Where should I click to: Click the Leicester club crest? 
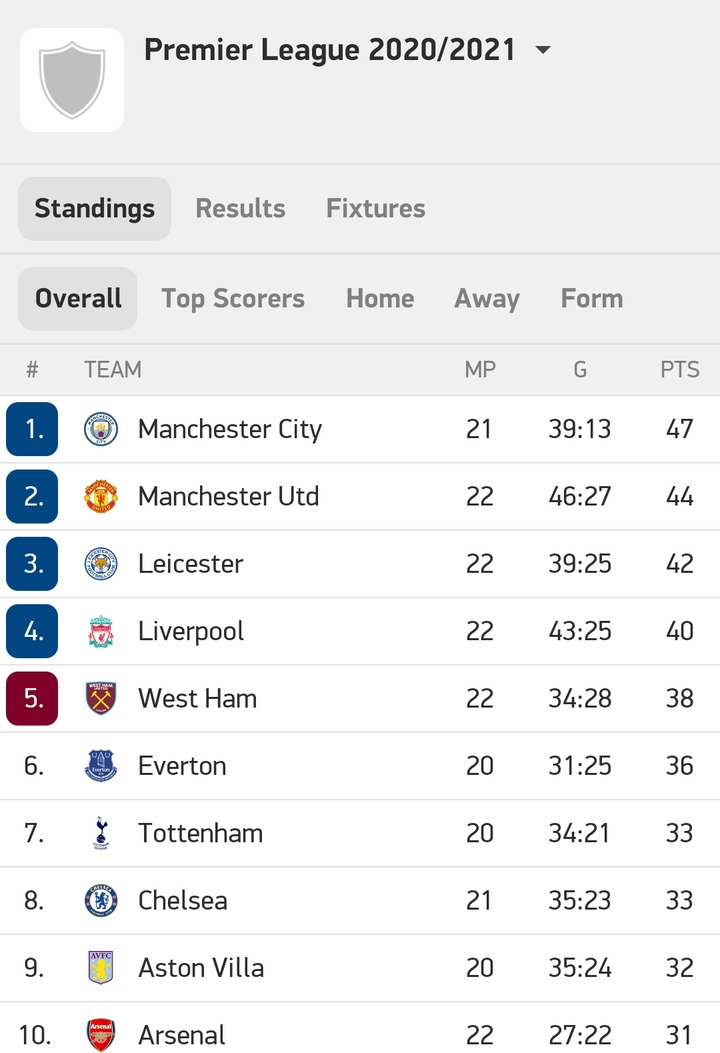point(101,563)
